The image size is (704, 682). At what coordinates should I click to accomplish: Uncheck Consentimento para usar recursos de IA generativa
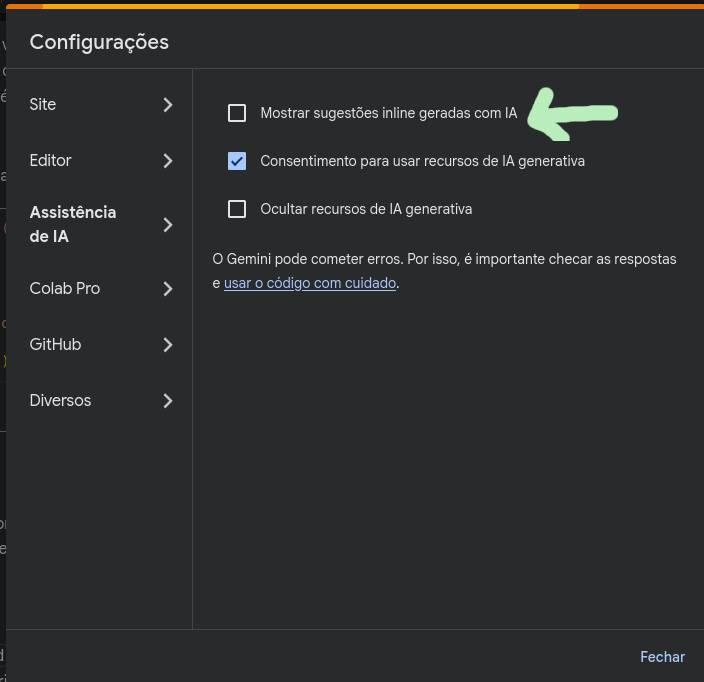click(x=237, y=161)
